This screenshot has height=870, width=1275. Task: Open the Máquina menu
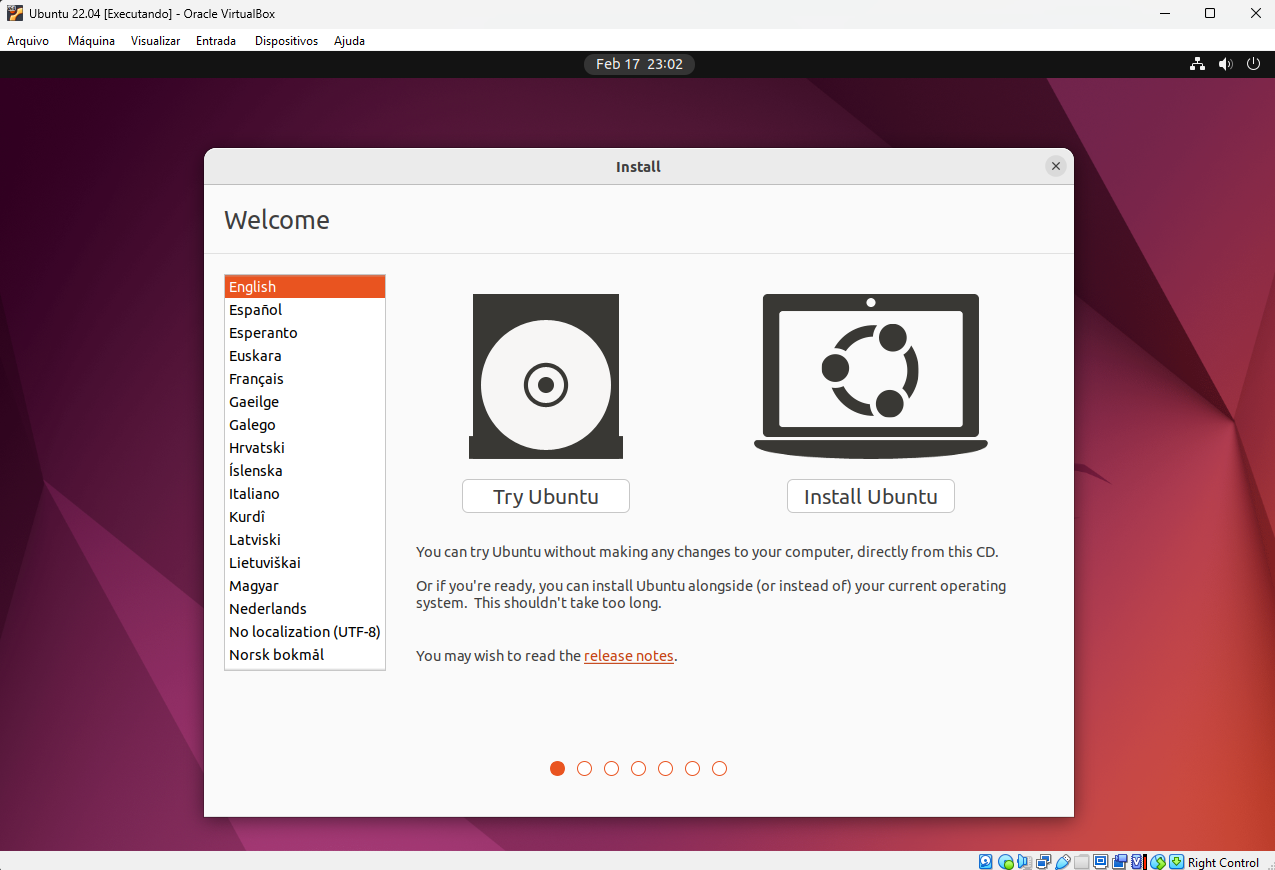pos(91,41)
